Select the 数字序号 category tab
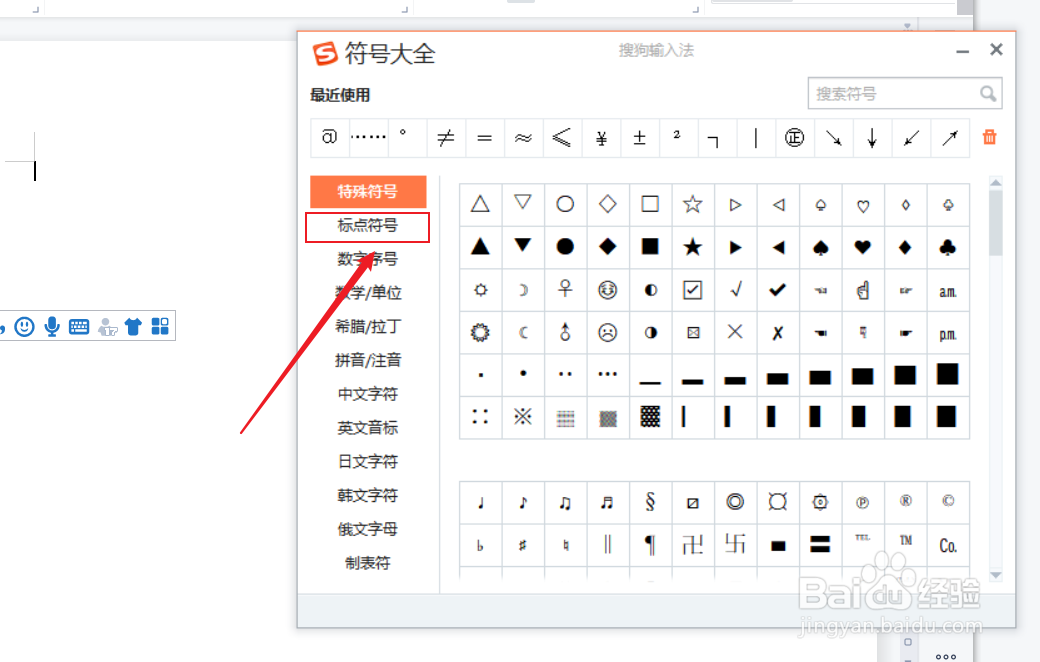The image size is (1040, 662). pyautogui.click(x=367, y=259)
